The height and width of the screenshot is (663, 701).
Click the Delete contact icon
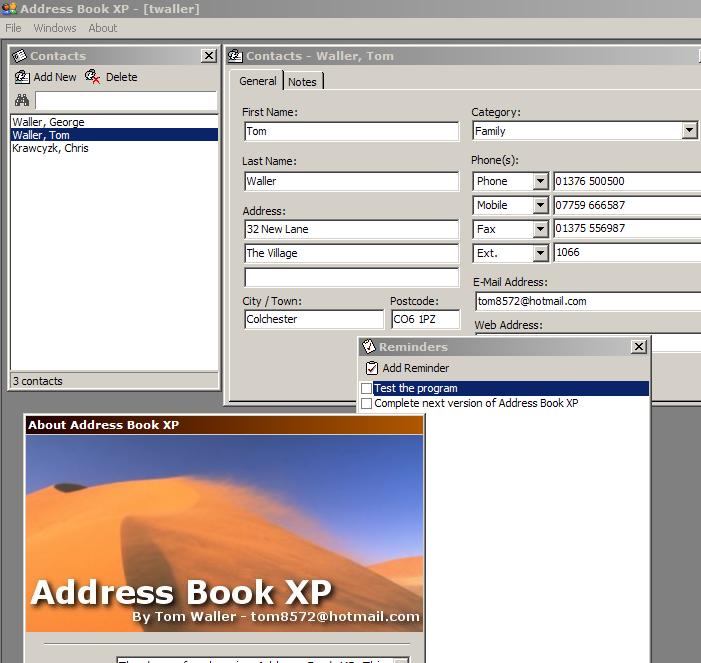93,76
